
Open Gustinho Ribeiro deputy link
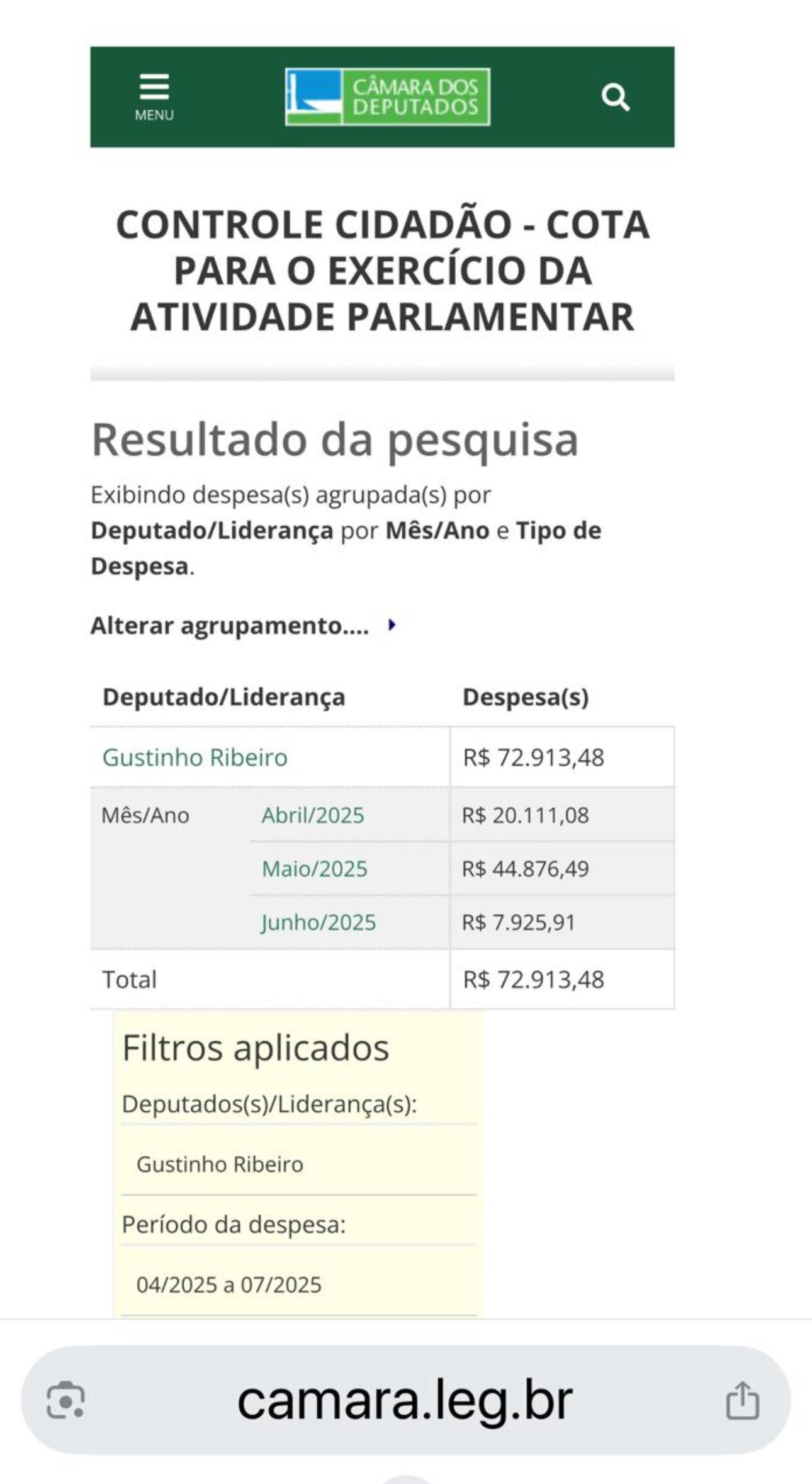point(195,757)
